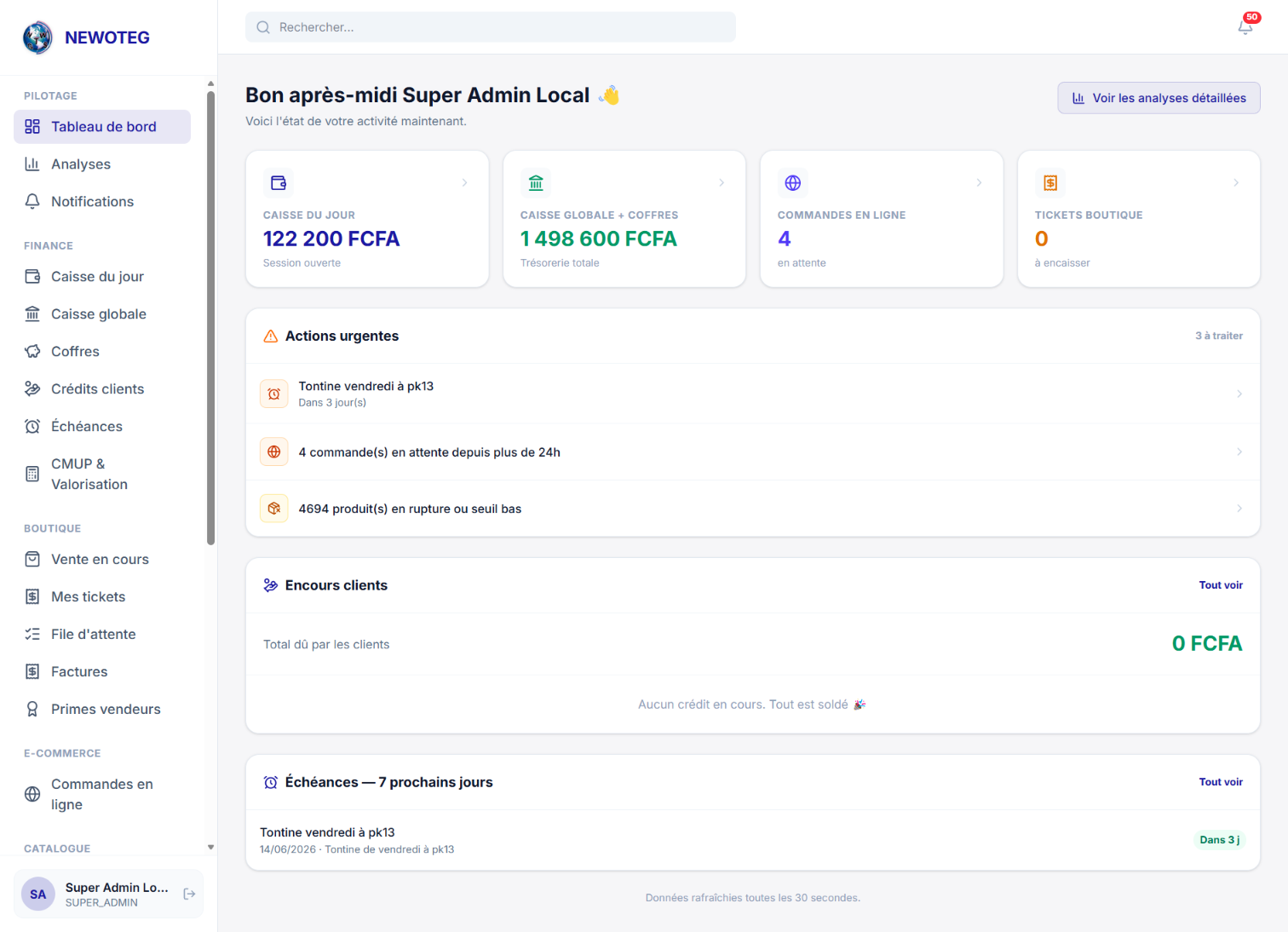1288x932 pixels.
Task: Click the Crédits clients hand-coins icon
Action: (32, 389)
